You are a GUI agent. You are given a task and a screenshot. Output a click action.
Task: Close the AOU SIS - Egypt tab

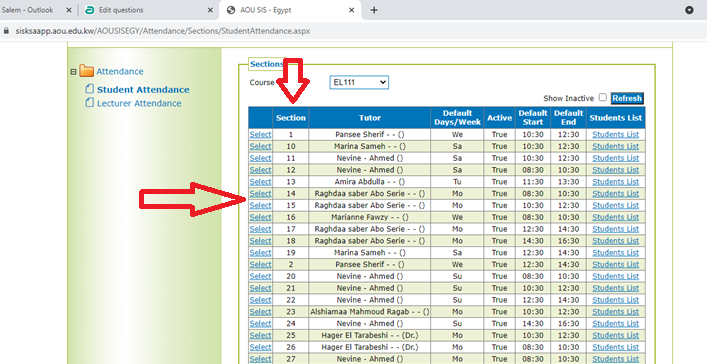pyautogui.click(x=352, y=10)
